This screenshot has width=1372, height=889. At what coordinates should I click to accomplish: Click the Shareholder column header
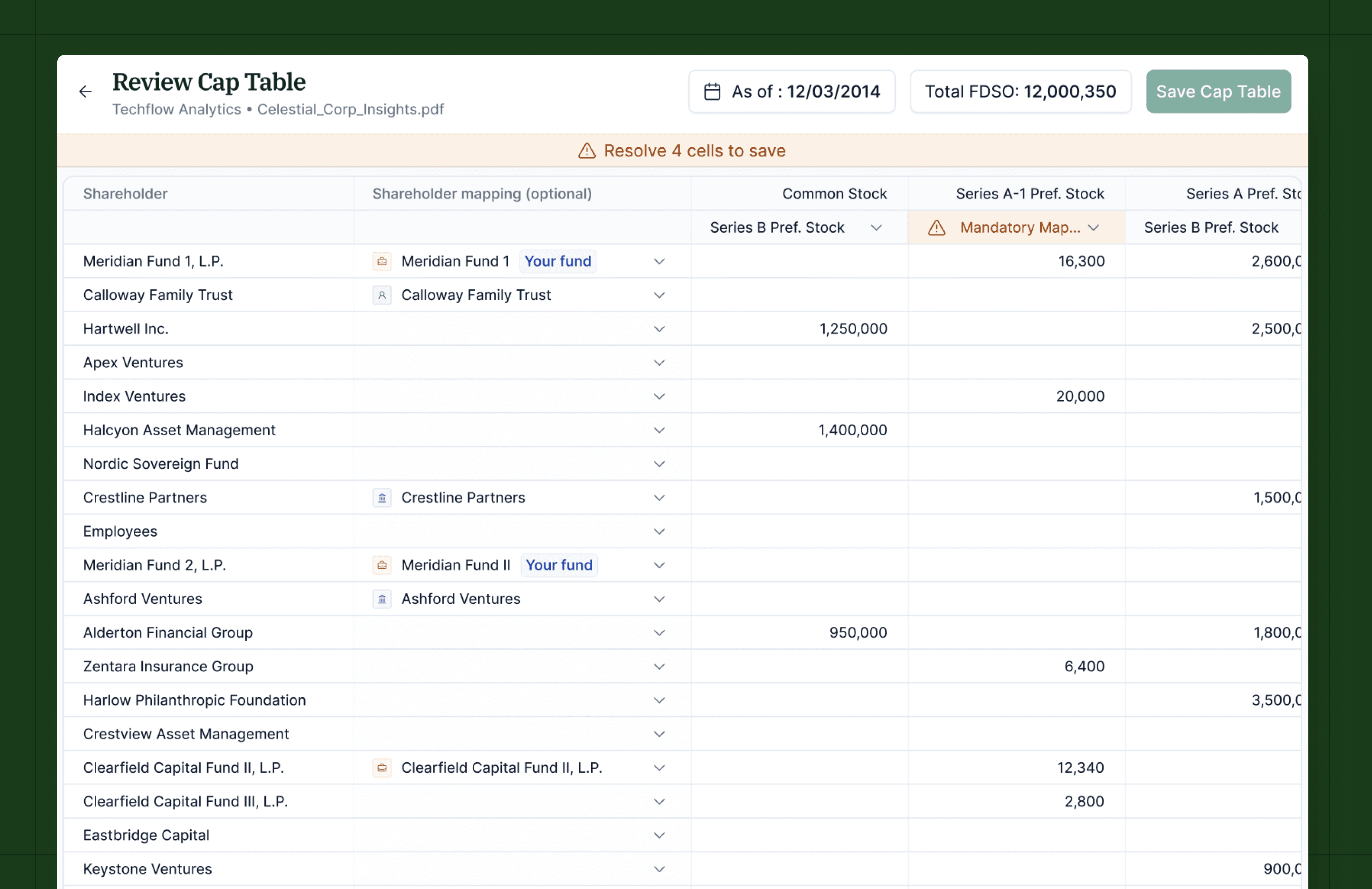pyautogui.click(x=125, y=194)
